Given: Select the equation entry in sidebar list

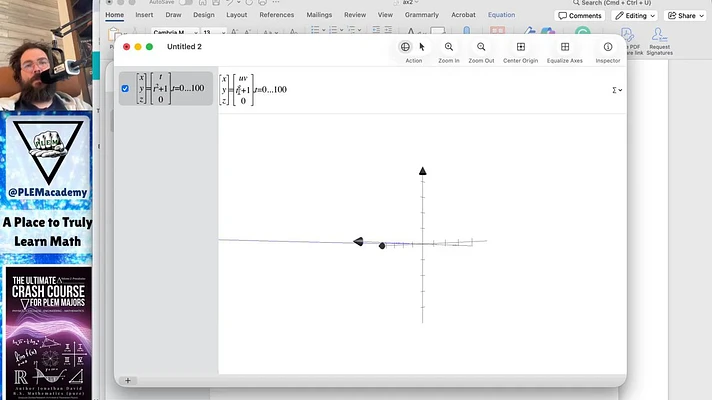Looking at the screenshot, I should click(x=166, y=89).
